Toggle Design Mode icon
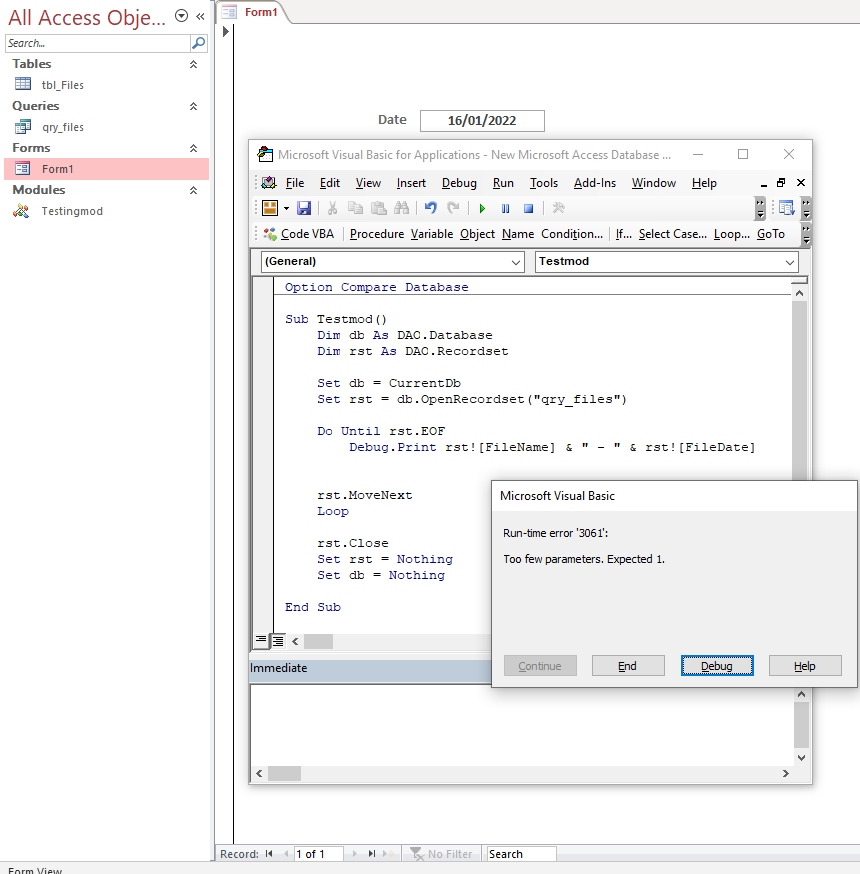Viewport: 860px width, 874px height. click(x=558, y=208)
